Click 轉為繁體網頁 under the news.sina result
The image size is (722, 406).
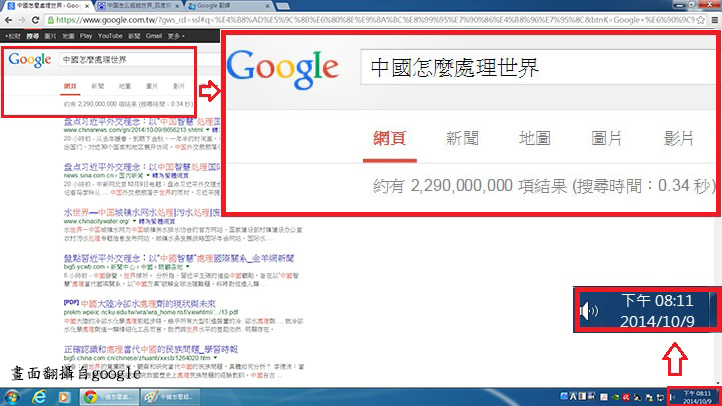pyautogui.click(x=170, y=175)
